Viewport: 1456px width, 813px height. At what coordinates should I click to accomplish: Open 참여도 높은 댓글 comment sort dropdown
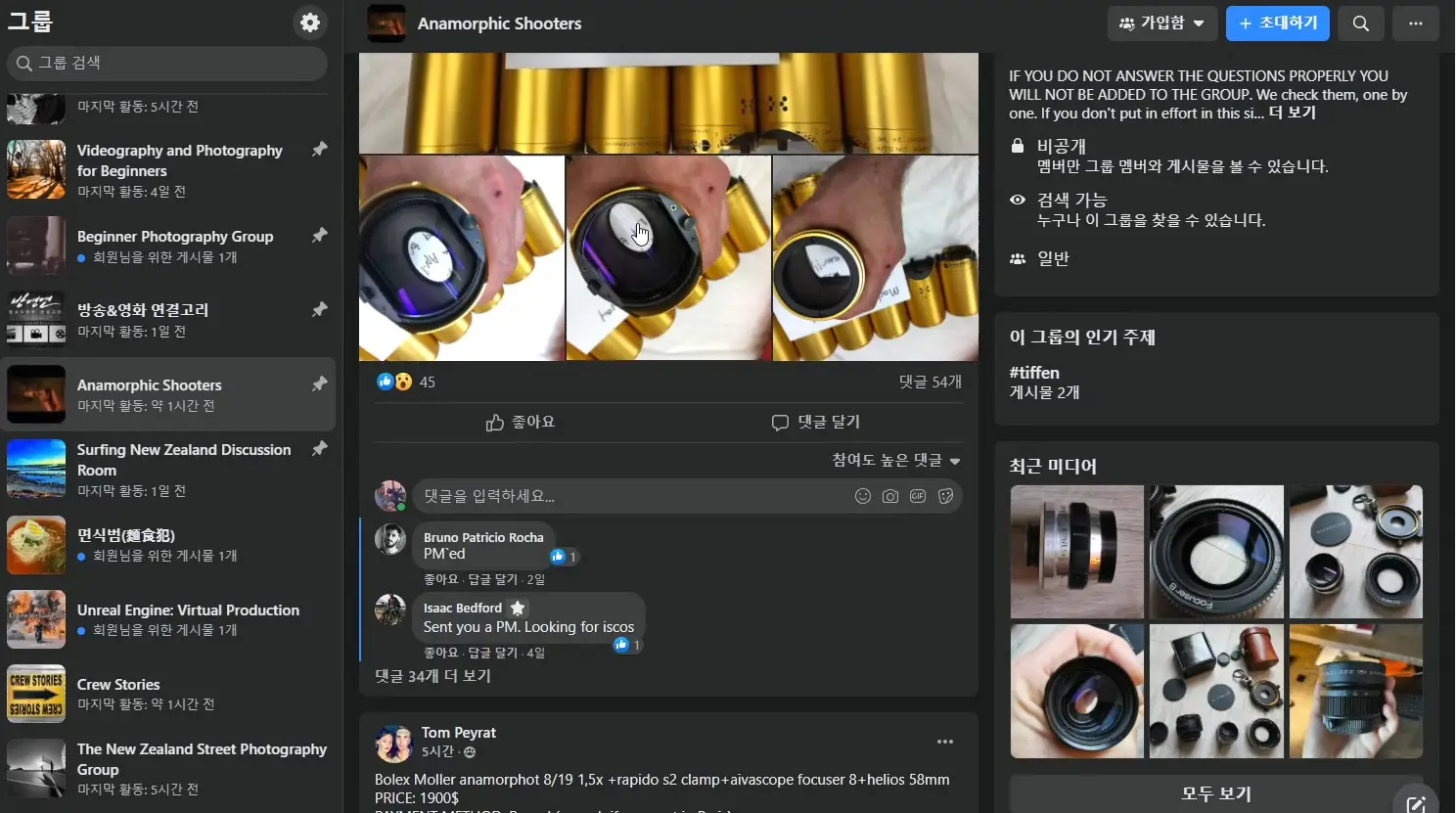895,460
